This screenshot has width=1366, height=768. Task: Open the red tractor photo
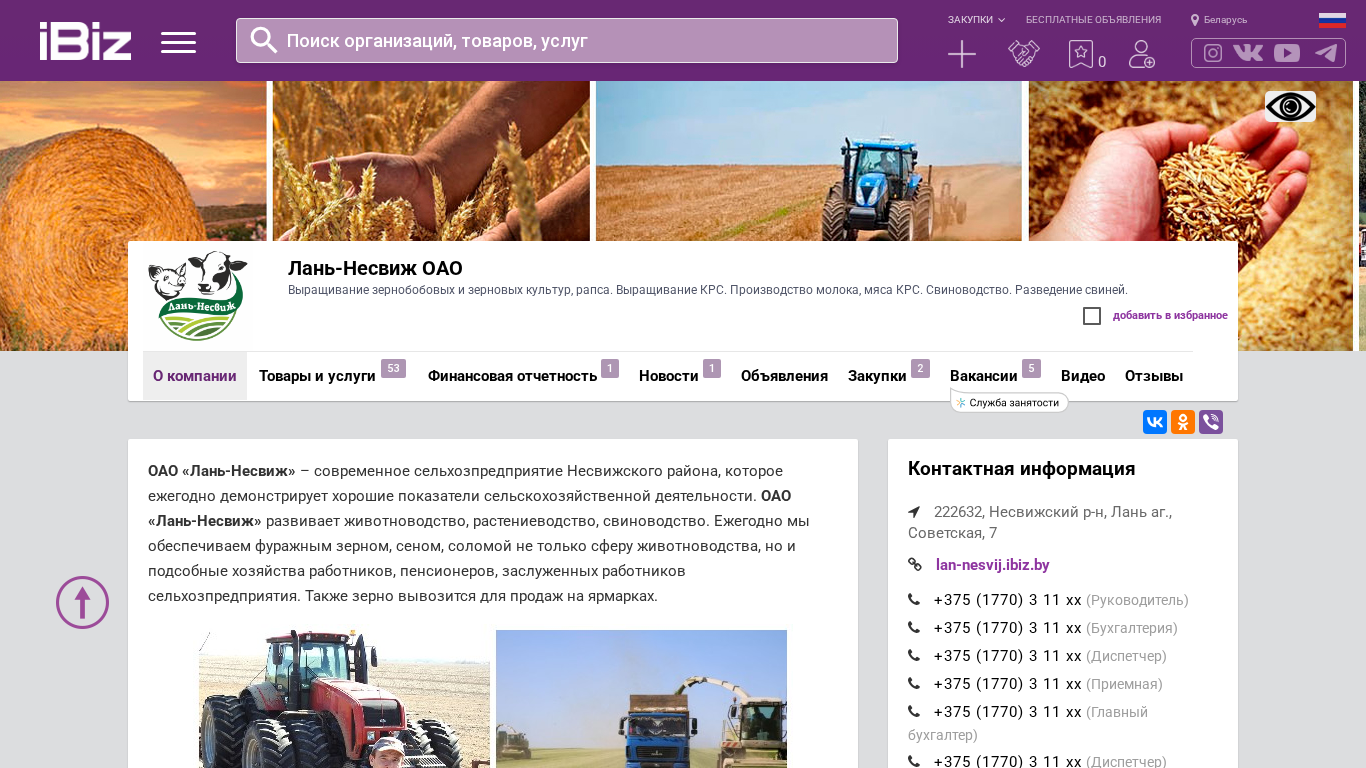[344, 699]
